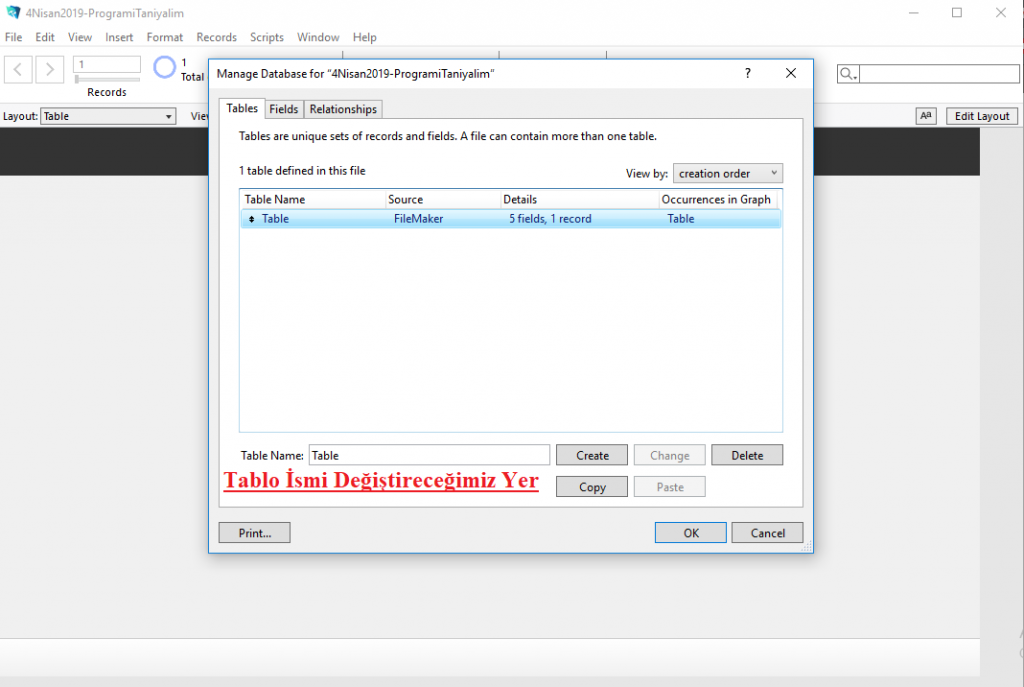Image resolution: width=1024 pixels, height=687 pixels.
Task: Switch to the Relationships tab
Action: 343,109
